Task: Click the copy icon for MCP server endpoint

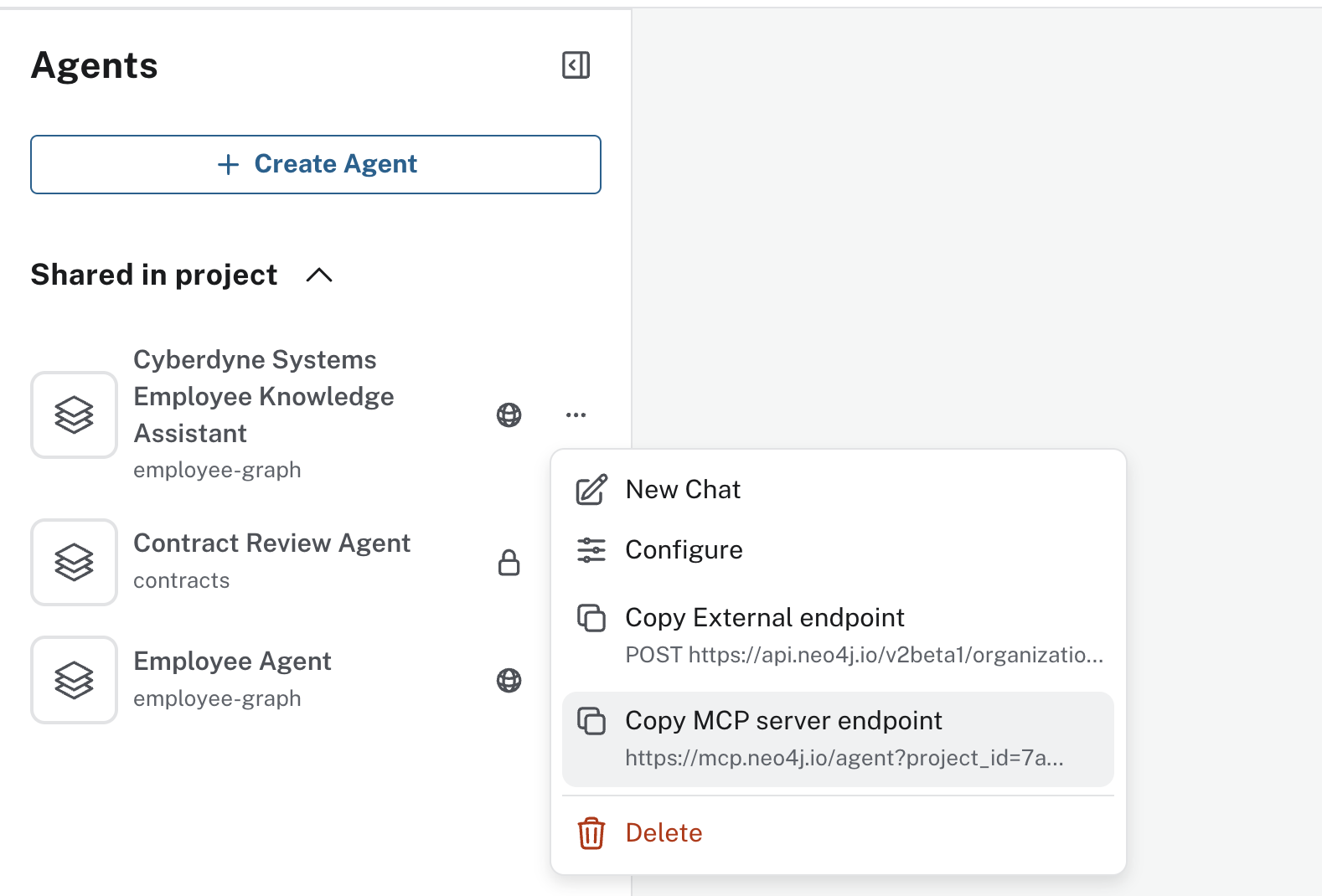Action: (x=591, y=721)
